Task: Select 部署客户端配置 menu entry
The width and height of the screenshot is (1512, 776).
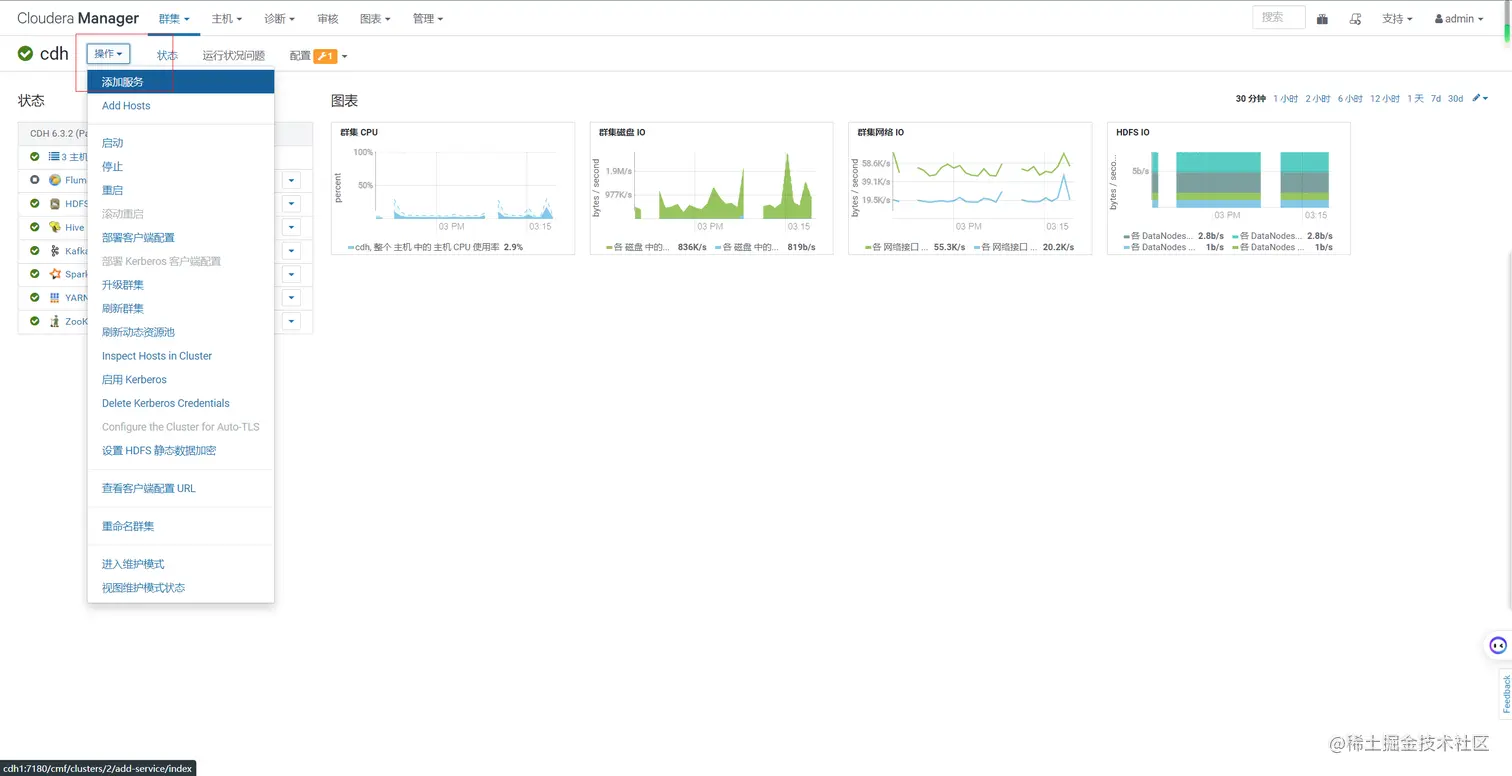Action: (x=181, y=238)
